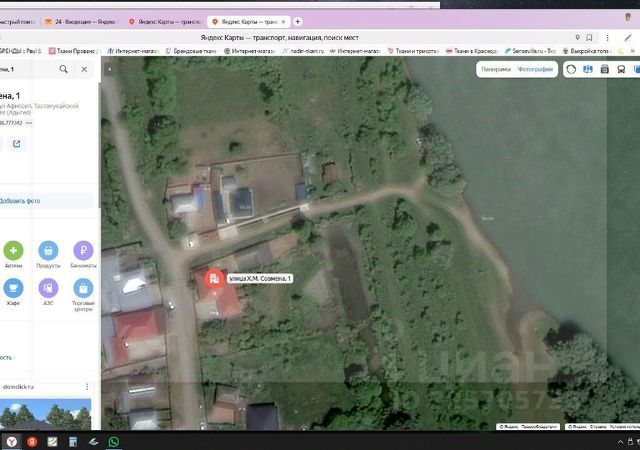
Task: Open the Senseville.ru bookmark
Action: click(531, 51)
